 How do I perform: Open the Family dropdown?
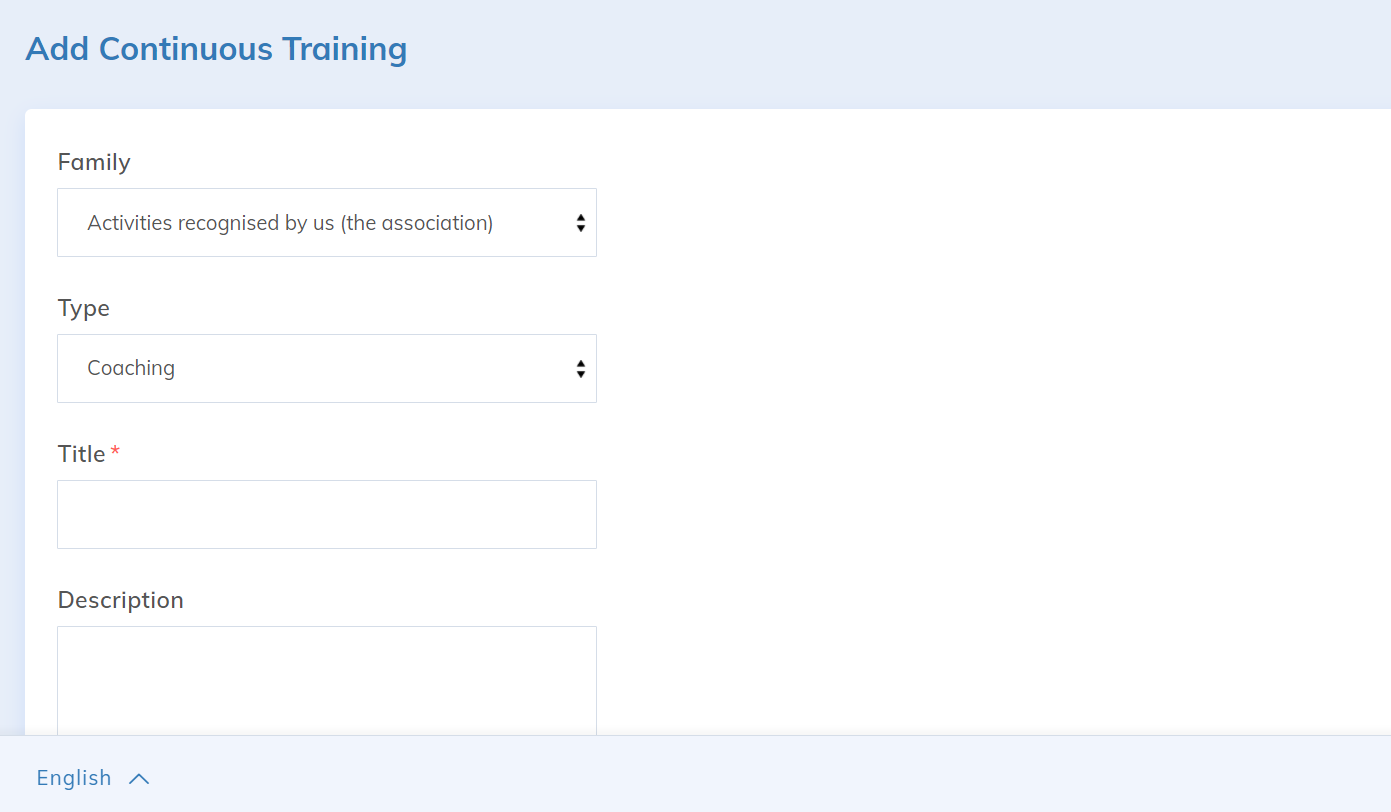(x=326, y=223)
